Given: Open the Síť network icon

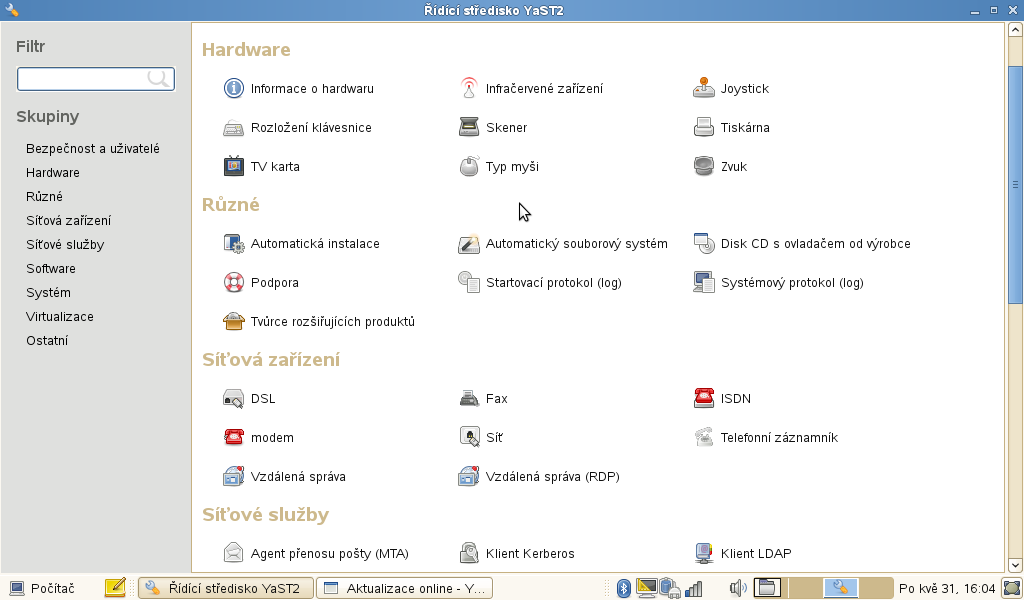Looking at the screenshot, I should click(469, 437).
